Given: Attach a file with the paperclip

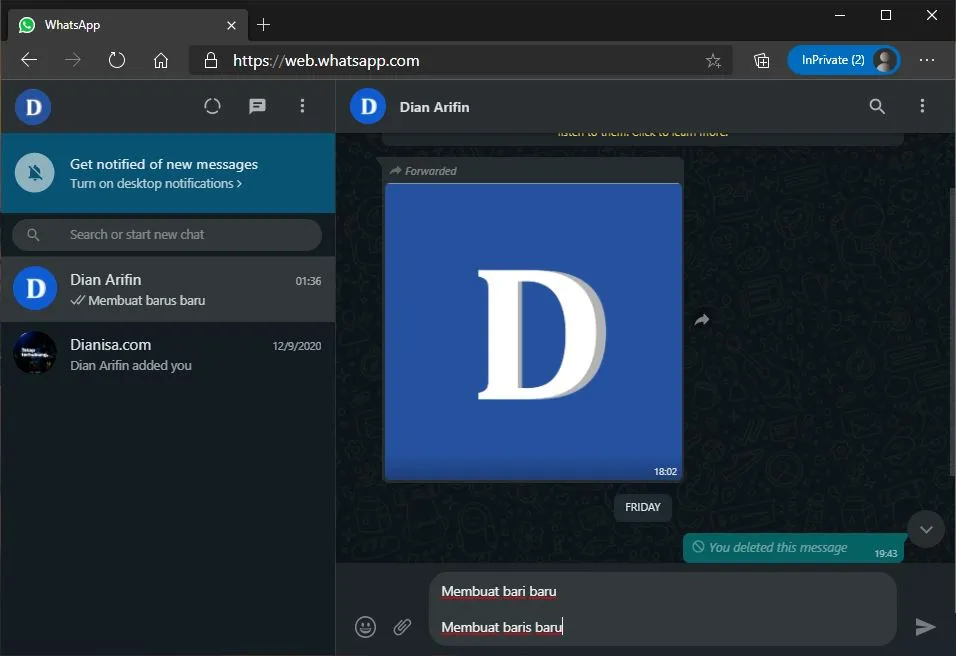Looking at the screenshot, I should (x=402, y=626).
